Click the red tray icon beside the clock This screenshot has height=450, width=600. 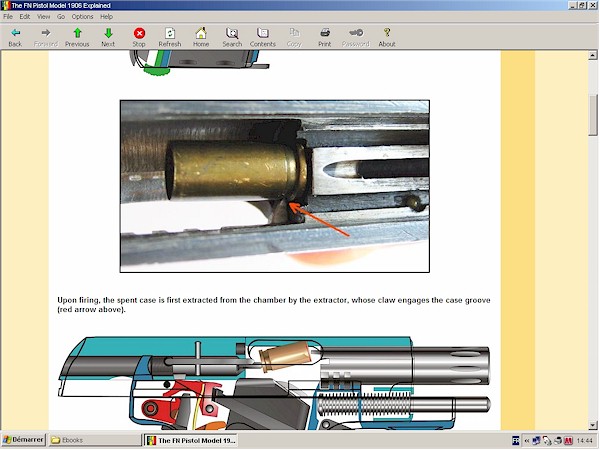click(568, 440)
